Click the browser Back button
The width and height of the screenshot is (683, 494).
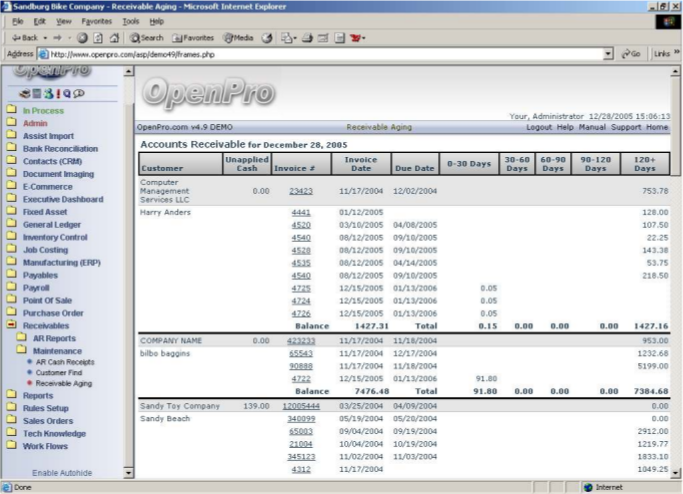pos(24,37)
